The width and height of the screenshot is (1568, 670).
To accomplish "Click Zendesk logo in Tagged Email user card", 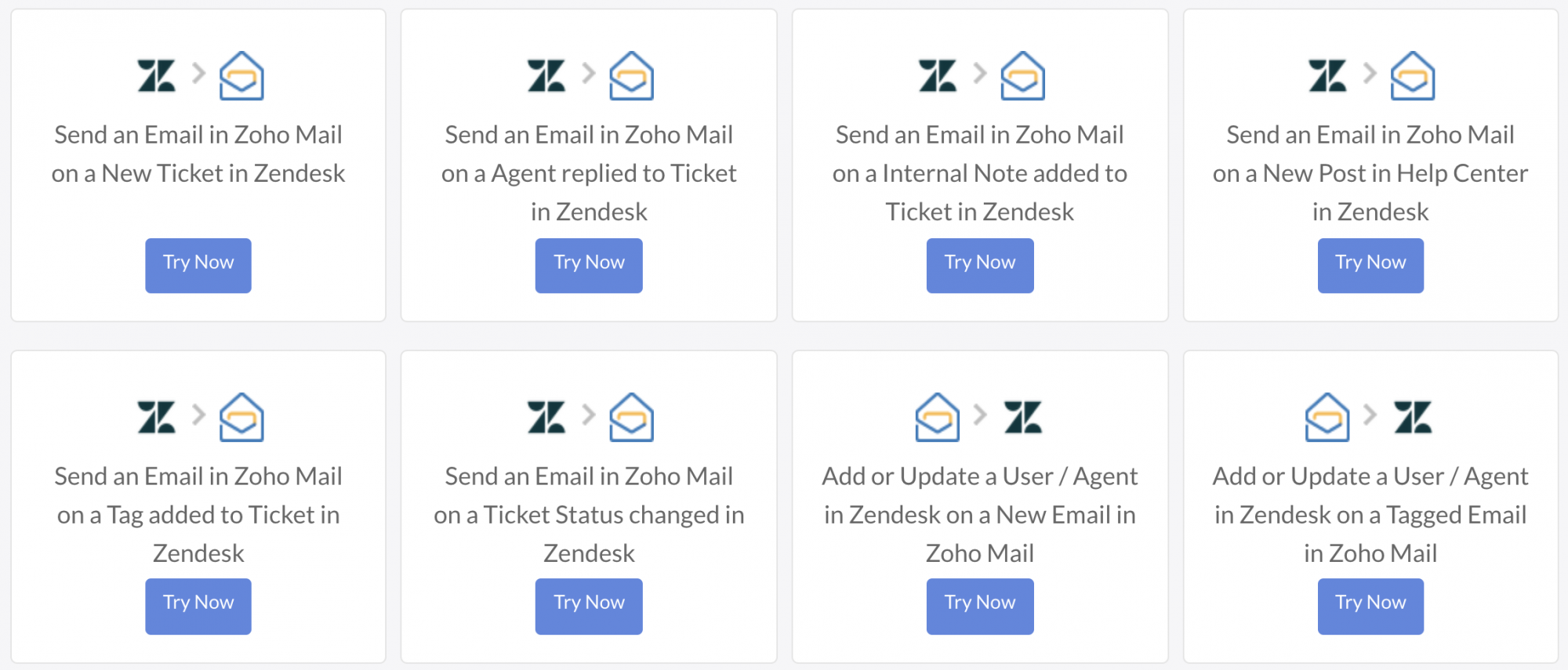I will (1413, 417).
